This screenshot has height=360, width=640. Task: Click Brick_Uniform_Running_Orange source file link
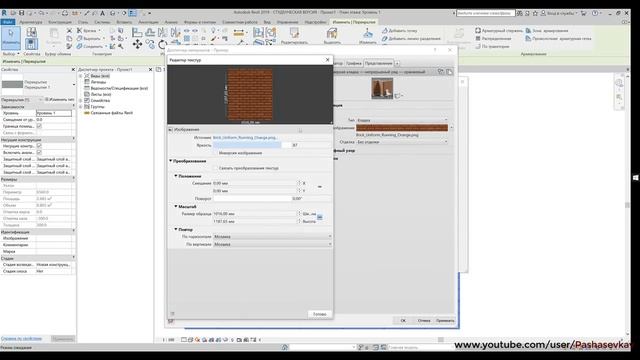(245, 138)
